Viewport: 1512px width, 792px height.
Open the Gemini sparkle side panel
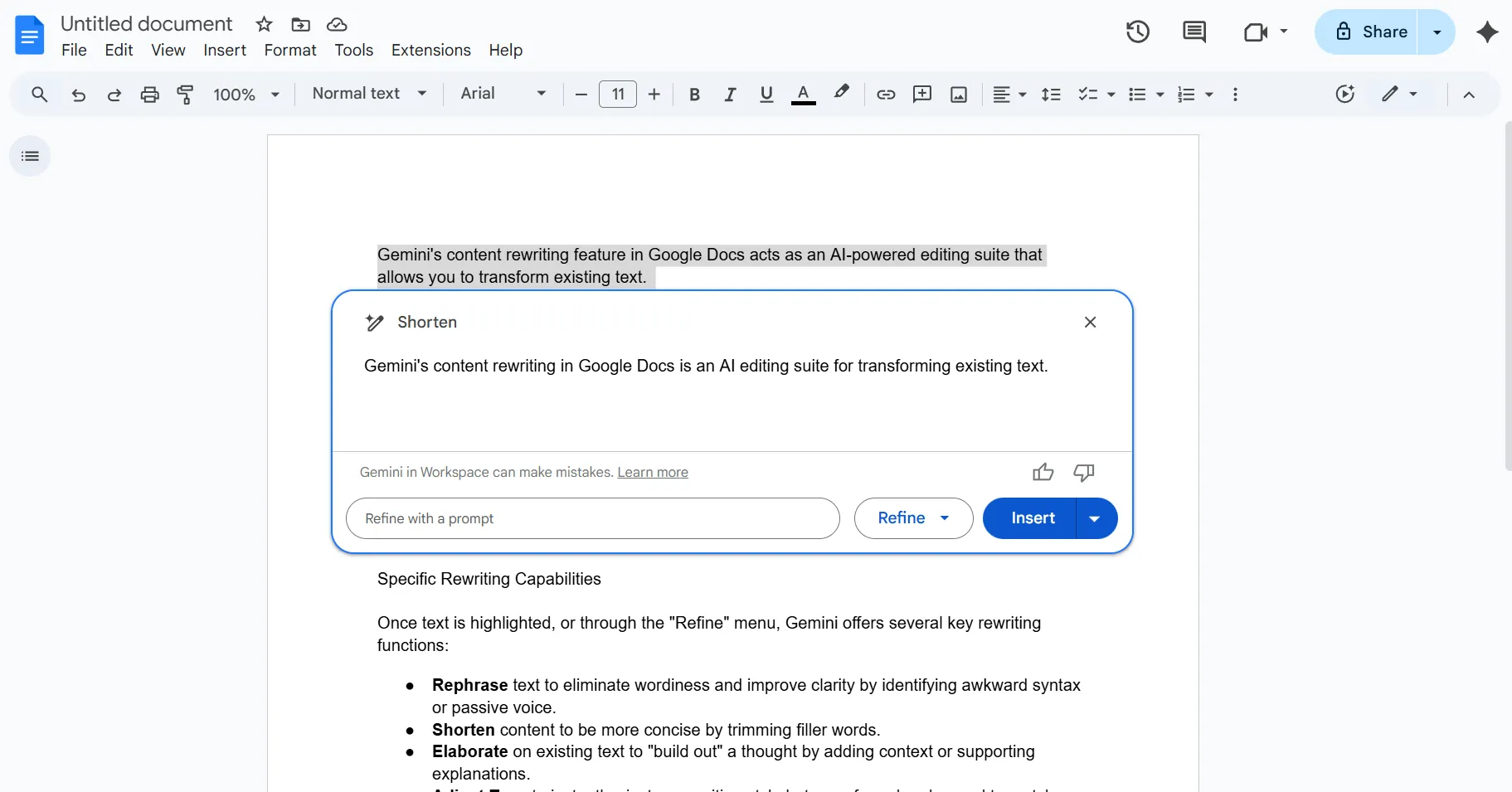(x=1488, y=32)
